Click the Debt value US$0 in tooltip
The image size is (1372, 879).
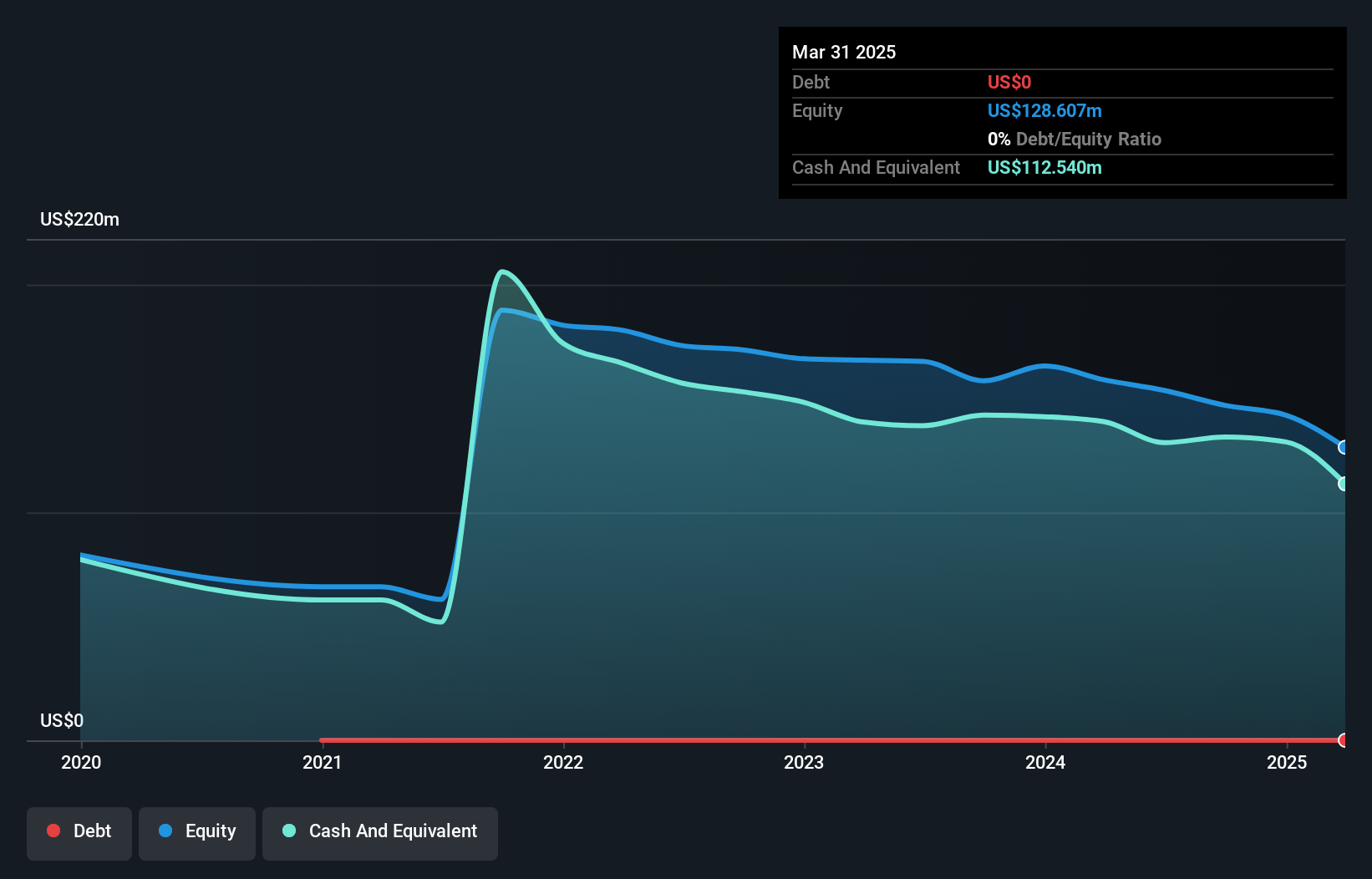point(1009,82)
